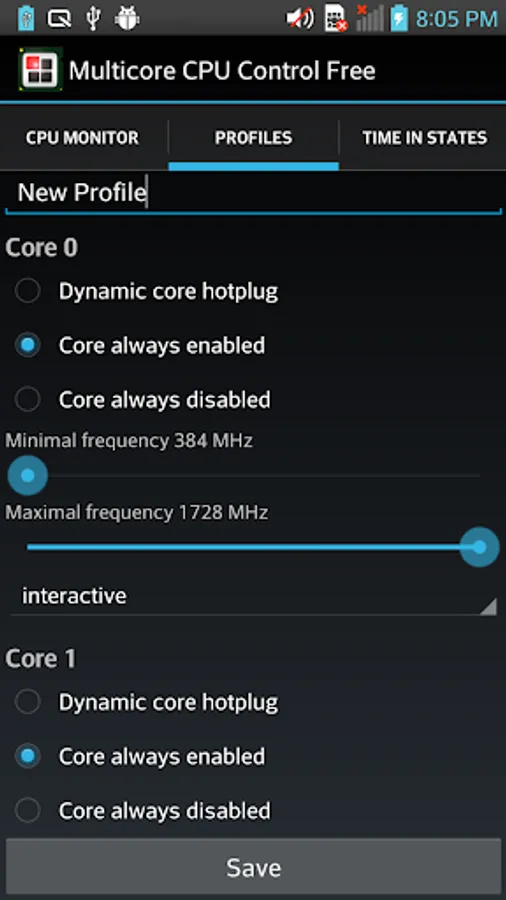Image resolution: width=506 pixels, height=900 pixels.
Task: Tap the USB connection status icon
Action: [92, 18]
